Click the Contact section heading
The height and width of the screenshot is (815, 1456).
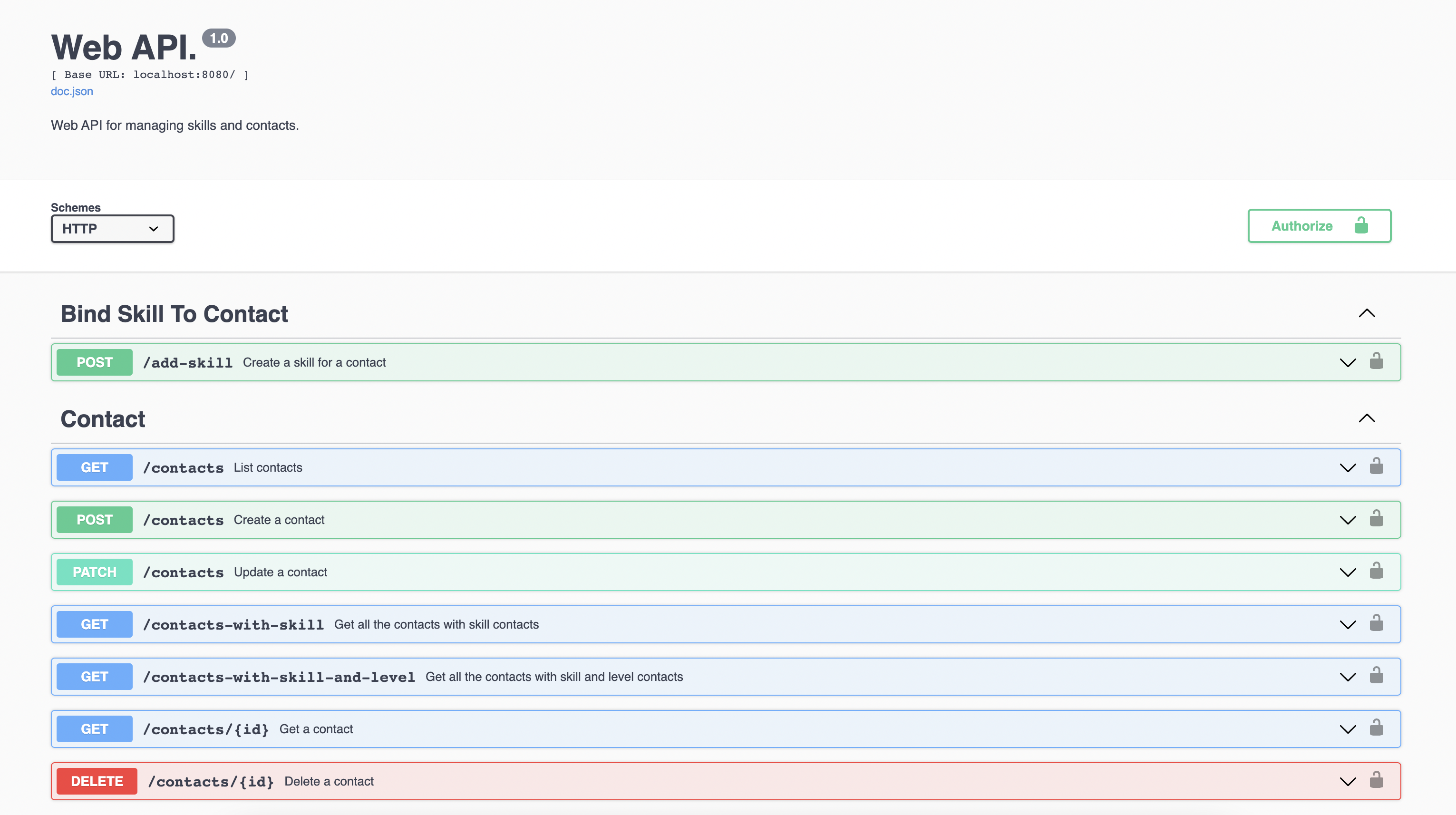(x=103, y=419)
